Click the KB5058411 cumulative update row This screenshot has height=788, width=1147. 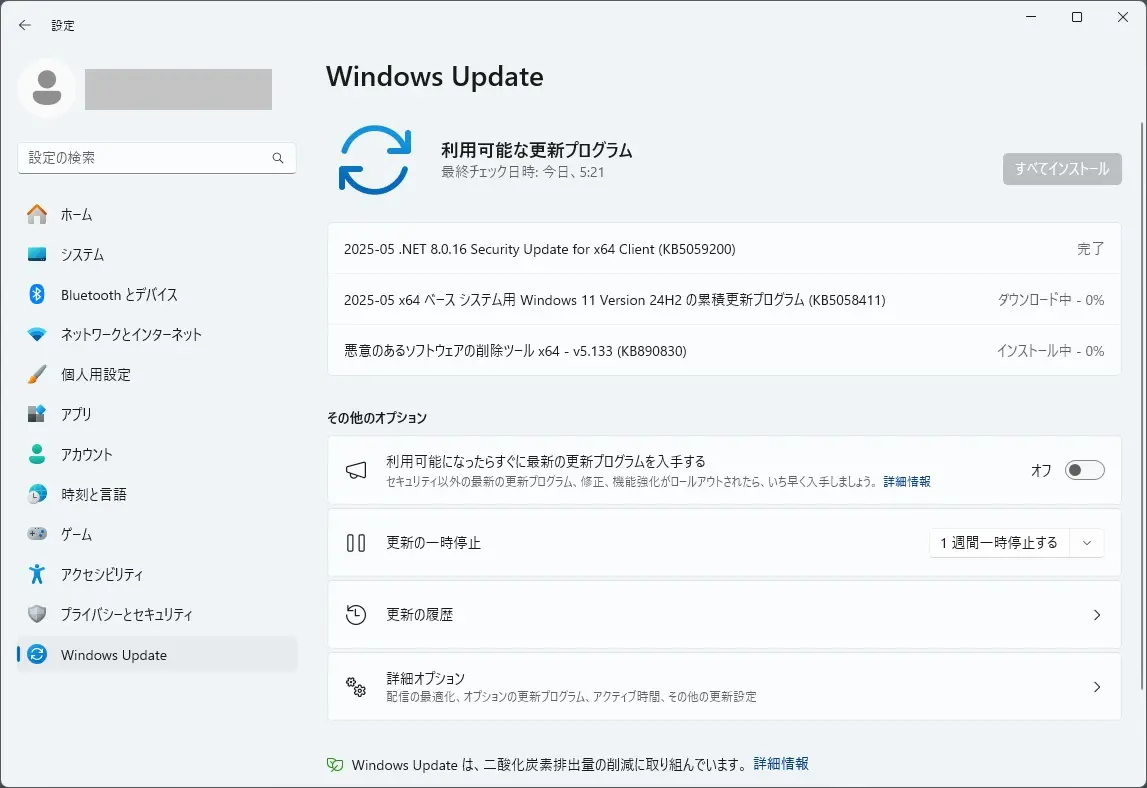click(x=724, y=299)
